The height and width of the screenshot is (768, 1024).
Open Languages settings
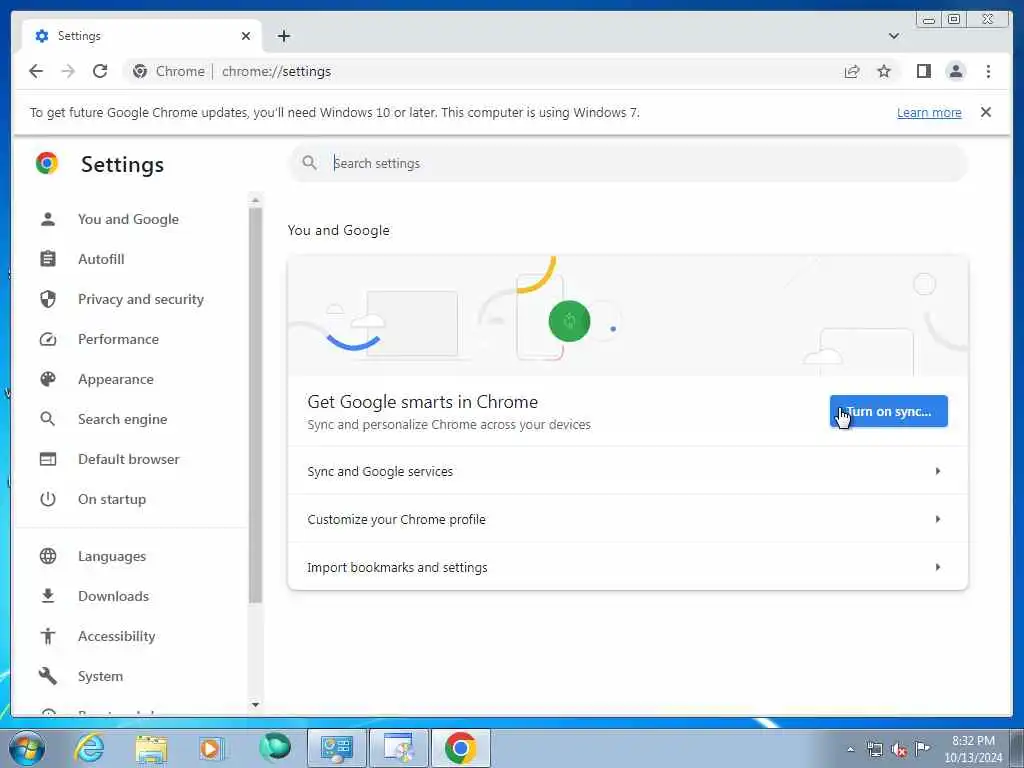point(112,556)
